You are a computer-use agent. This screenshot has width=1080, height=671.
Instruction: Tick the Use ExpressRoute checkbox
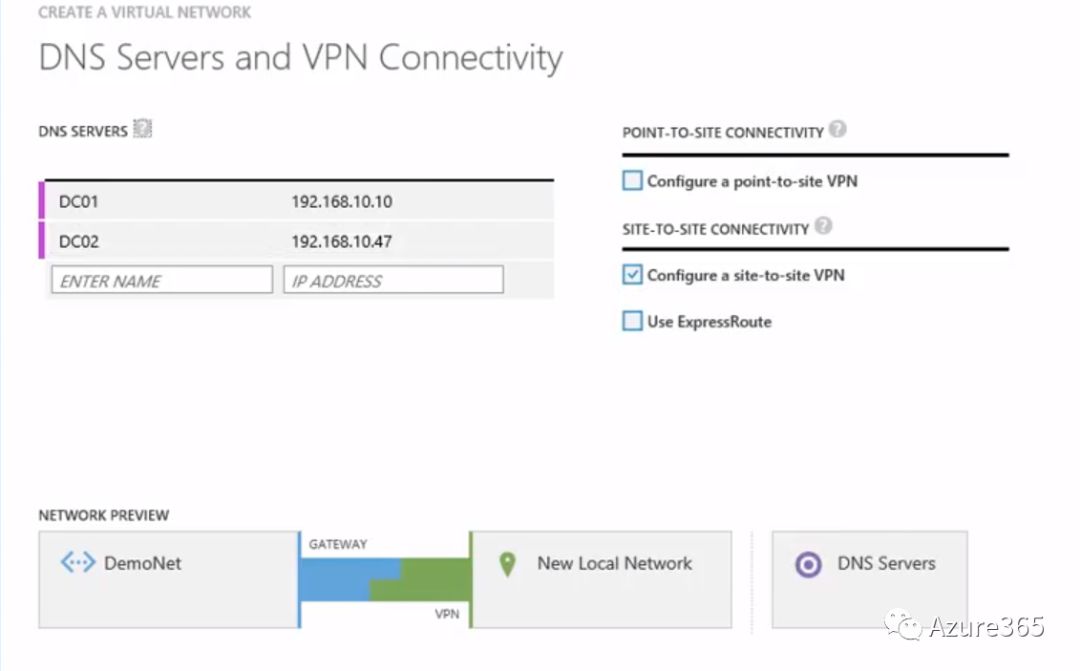point(632,321)
